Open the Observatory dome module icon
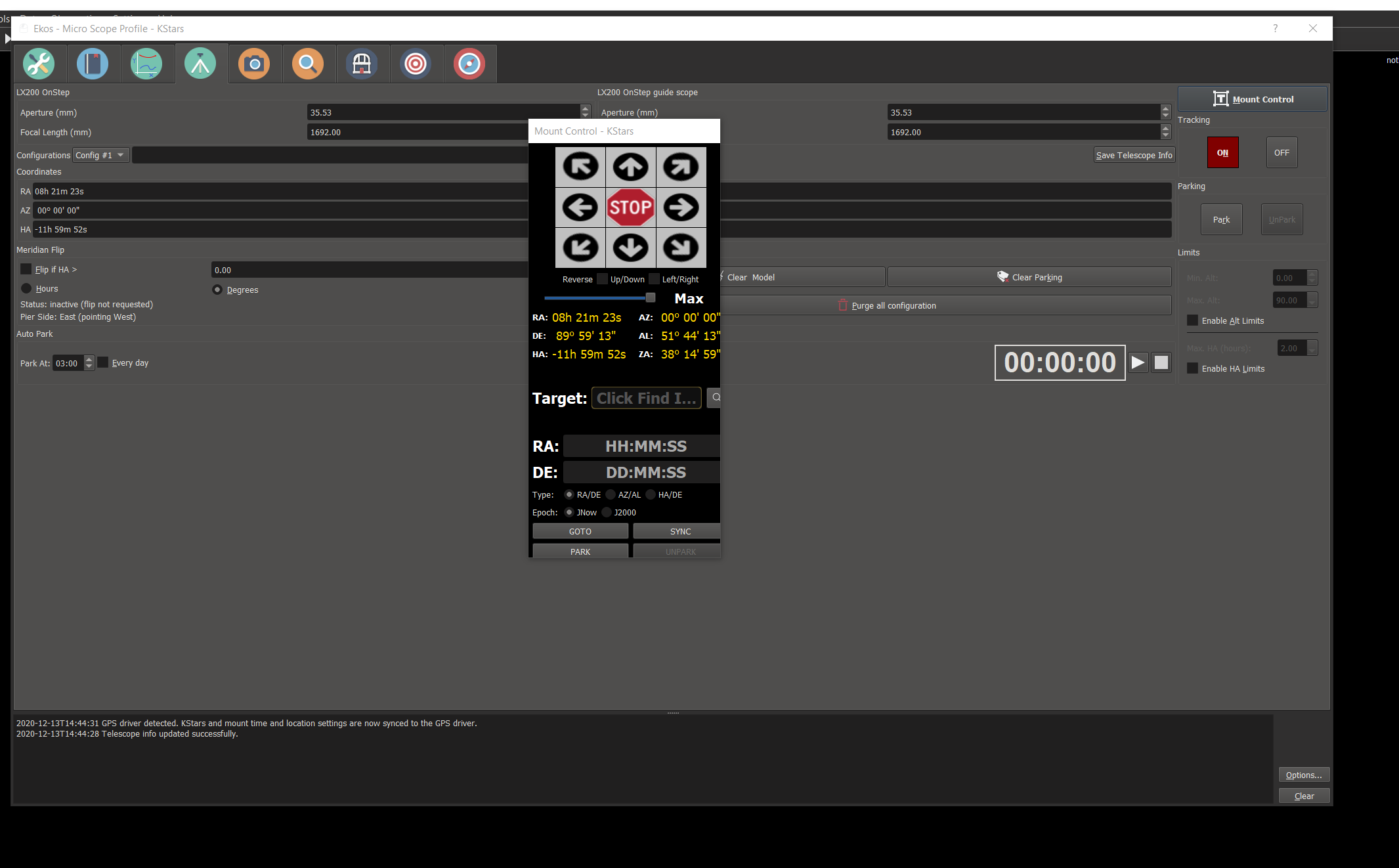Viewport: 1399px width, 868px height. (362, 64)
